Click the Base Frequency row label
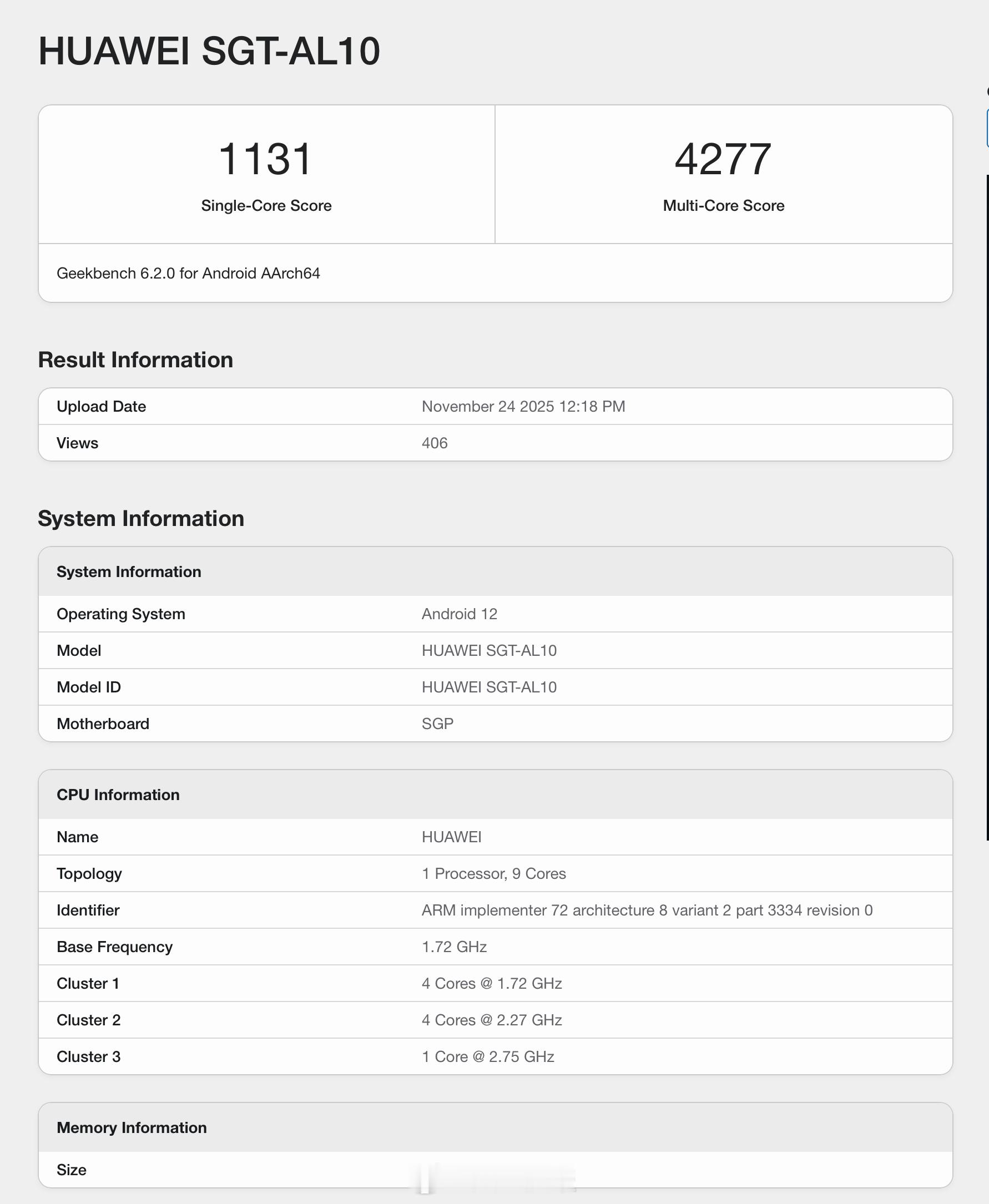This screenshot has width=989, height=1204. coord(114,947)
